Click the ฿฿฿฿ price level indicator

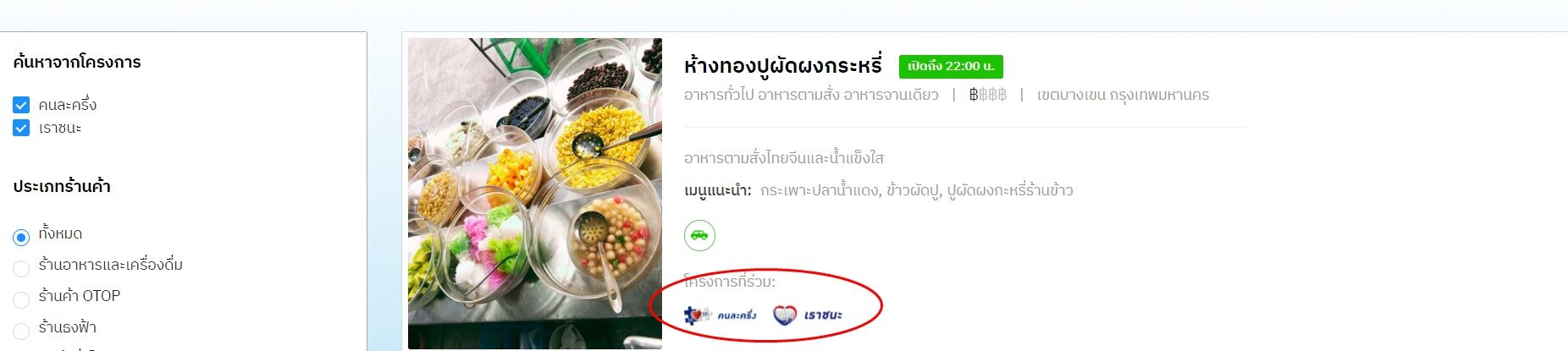(x=988, y=95)
